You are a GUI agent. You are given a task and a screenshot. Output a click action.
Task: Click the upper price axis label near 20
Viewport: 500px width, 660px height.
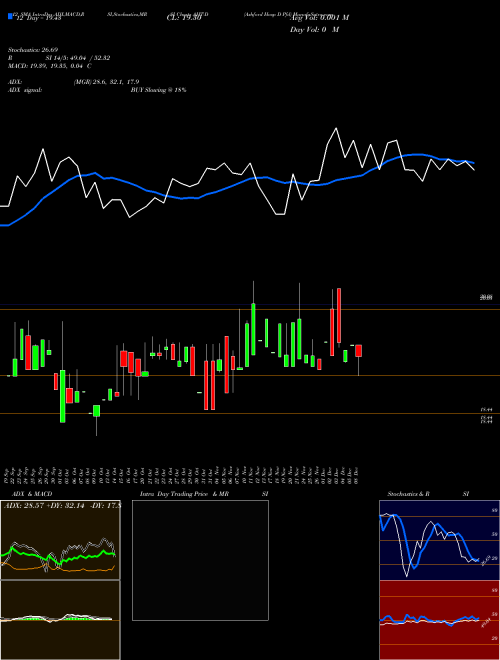[486, 298]
